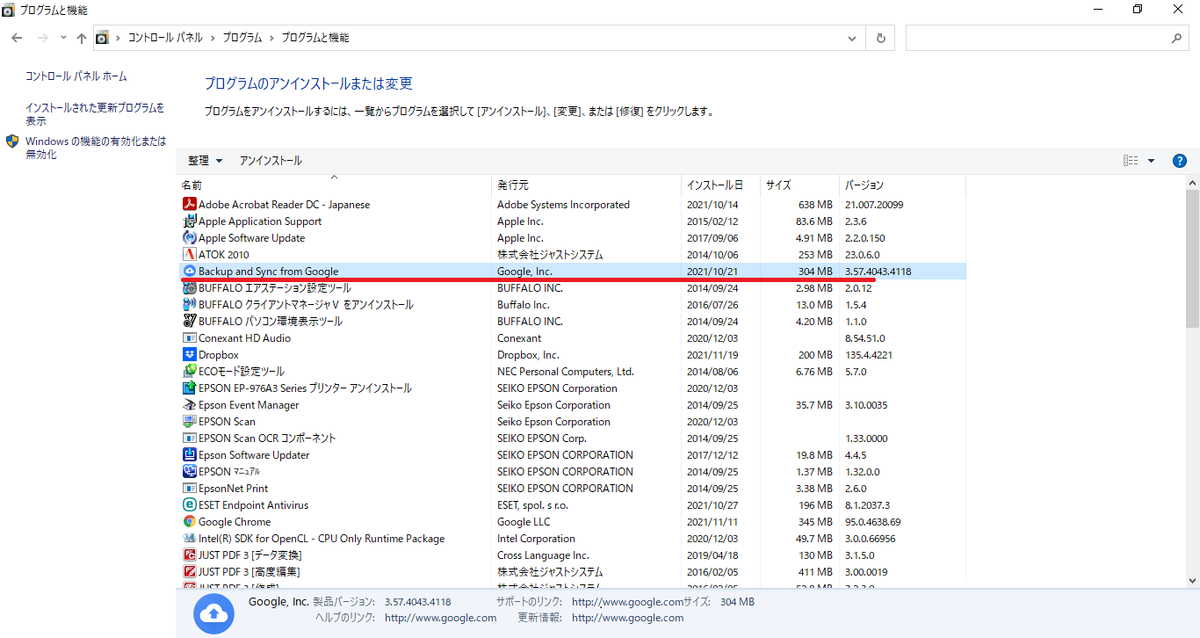Image resolution: width=1200 pixels, height=638 pixels.
Task: Sort by インストール日 column header
Action: 721,185
